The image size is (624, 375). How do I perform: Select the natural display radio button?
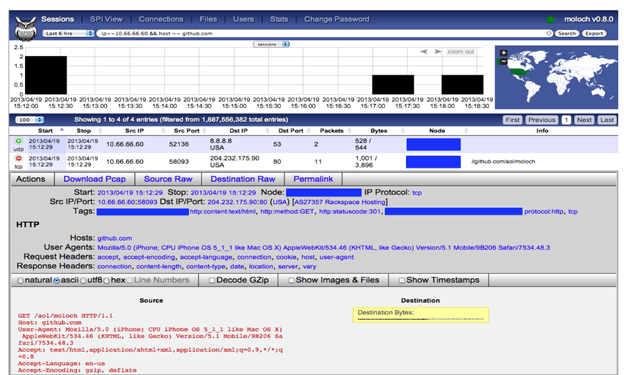[20, 281]
